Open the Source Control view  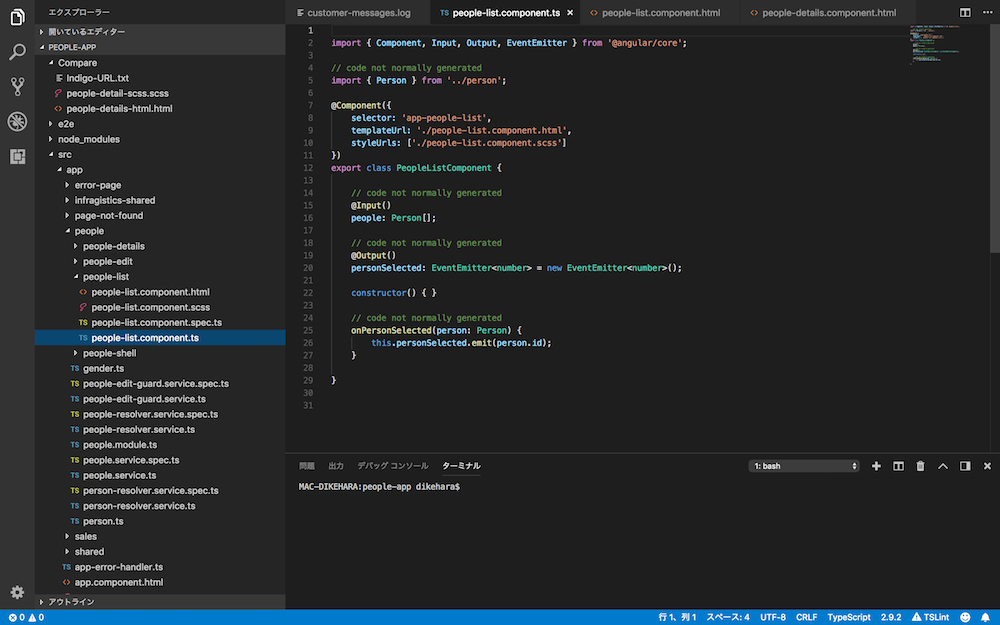coord(17,87)
